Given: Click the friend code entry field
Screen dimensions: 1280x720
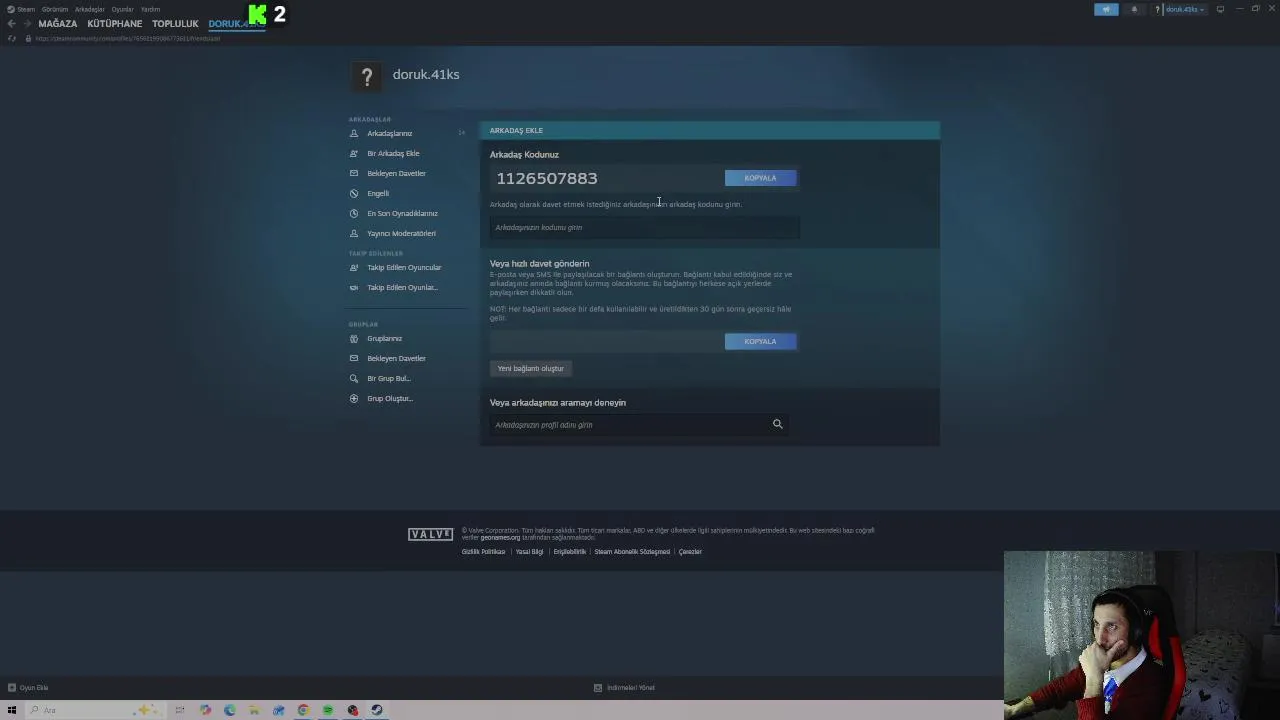Looking at the screenshot, I should pos(644,227).
